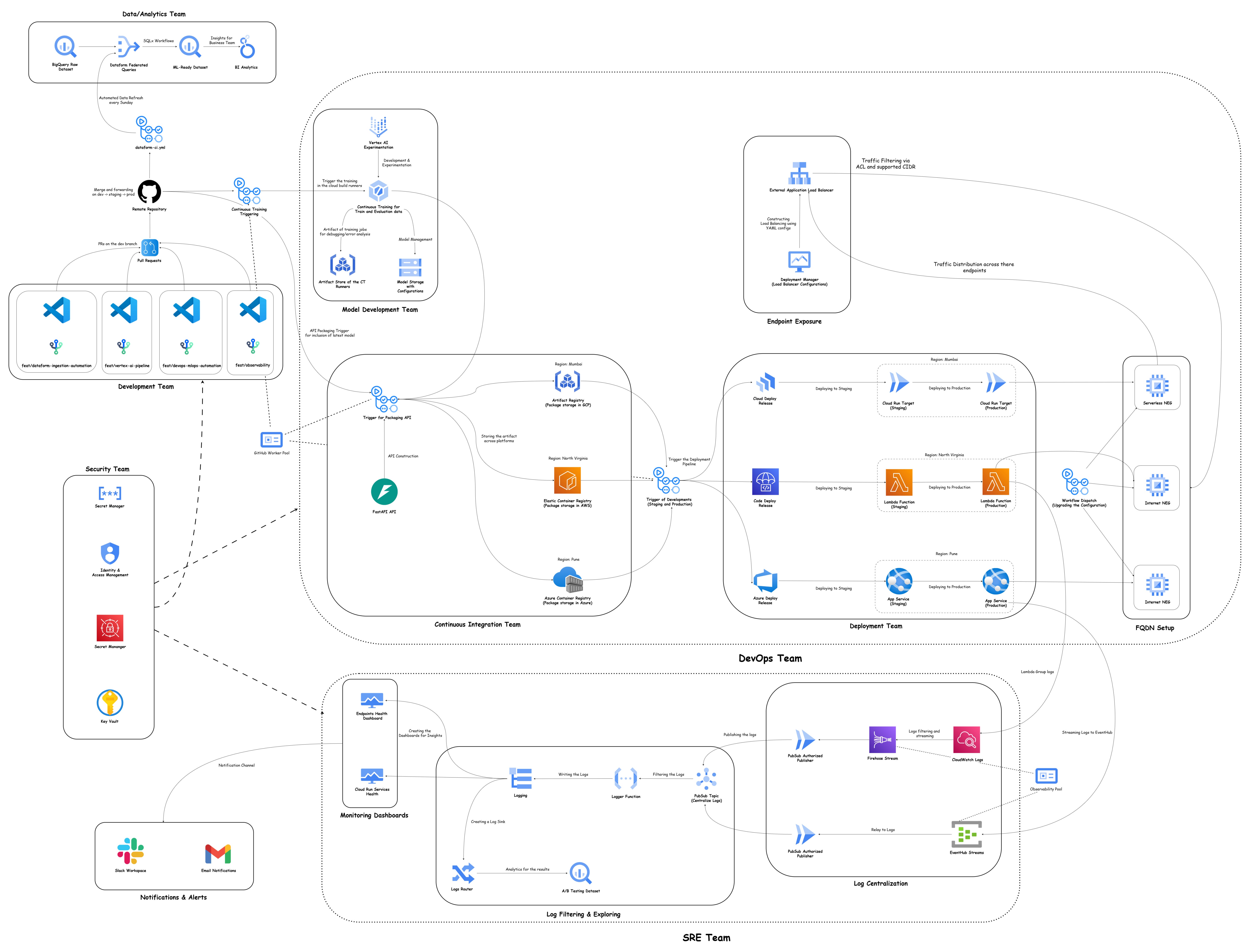Click the "Model Development Team" label
Screen dimensions: 1250x952
click(380, 310)
